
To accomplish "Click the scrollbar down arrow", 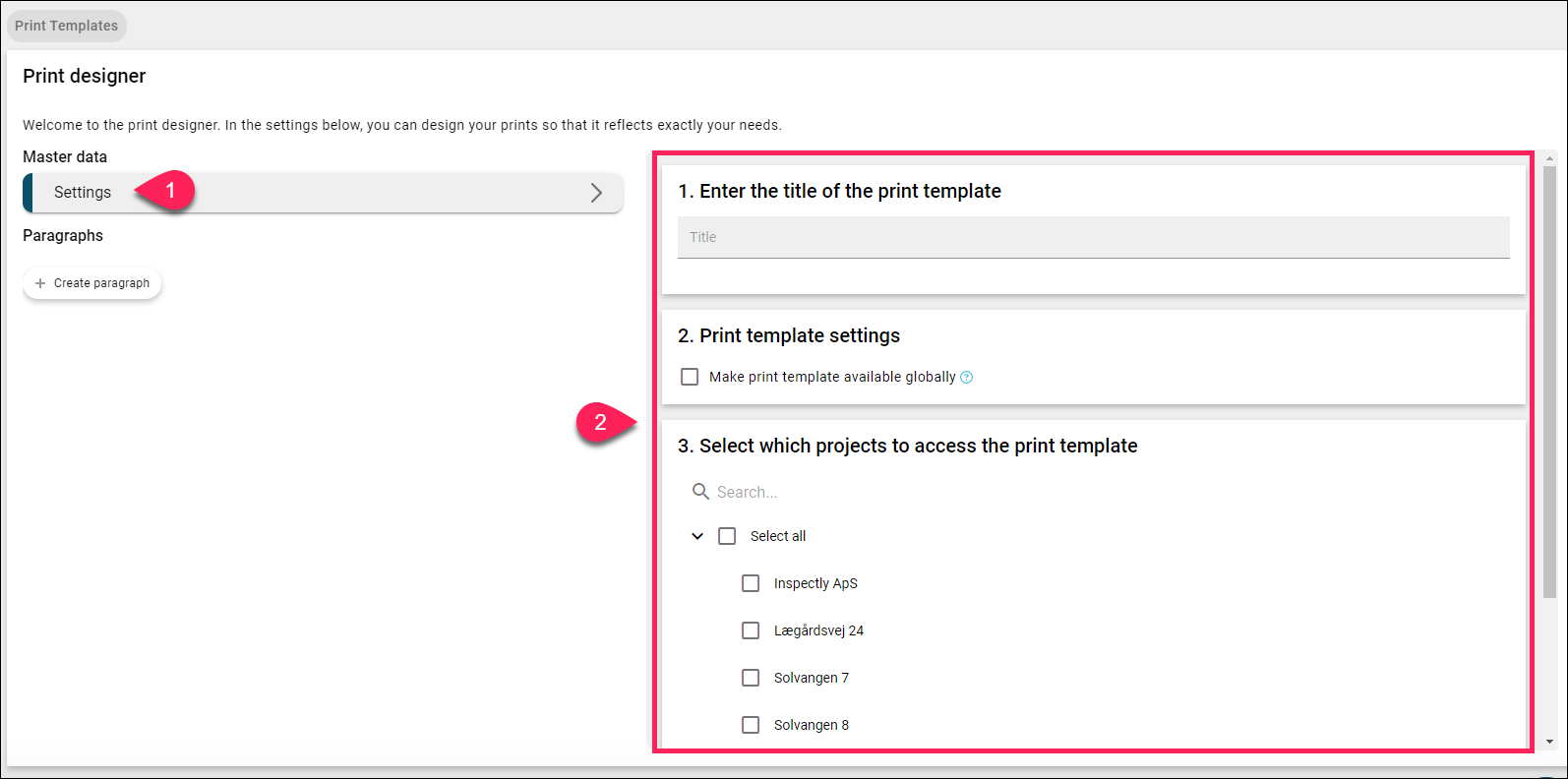I will [1550, 743].
